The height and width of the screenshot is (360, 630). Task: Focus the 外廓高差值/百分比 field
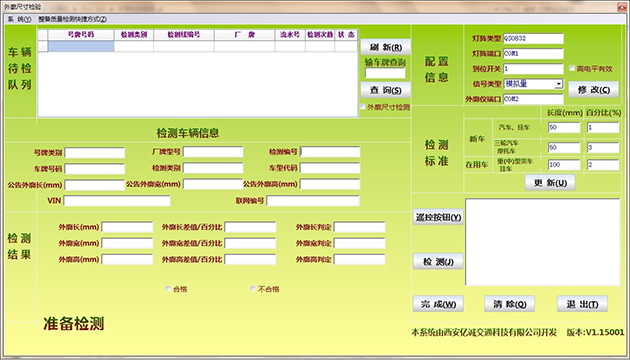click(x=250, y=259)
